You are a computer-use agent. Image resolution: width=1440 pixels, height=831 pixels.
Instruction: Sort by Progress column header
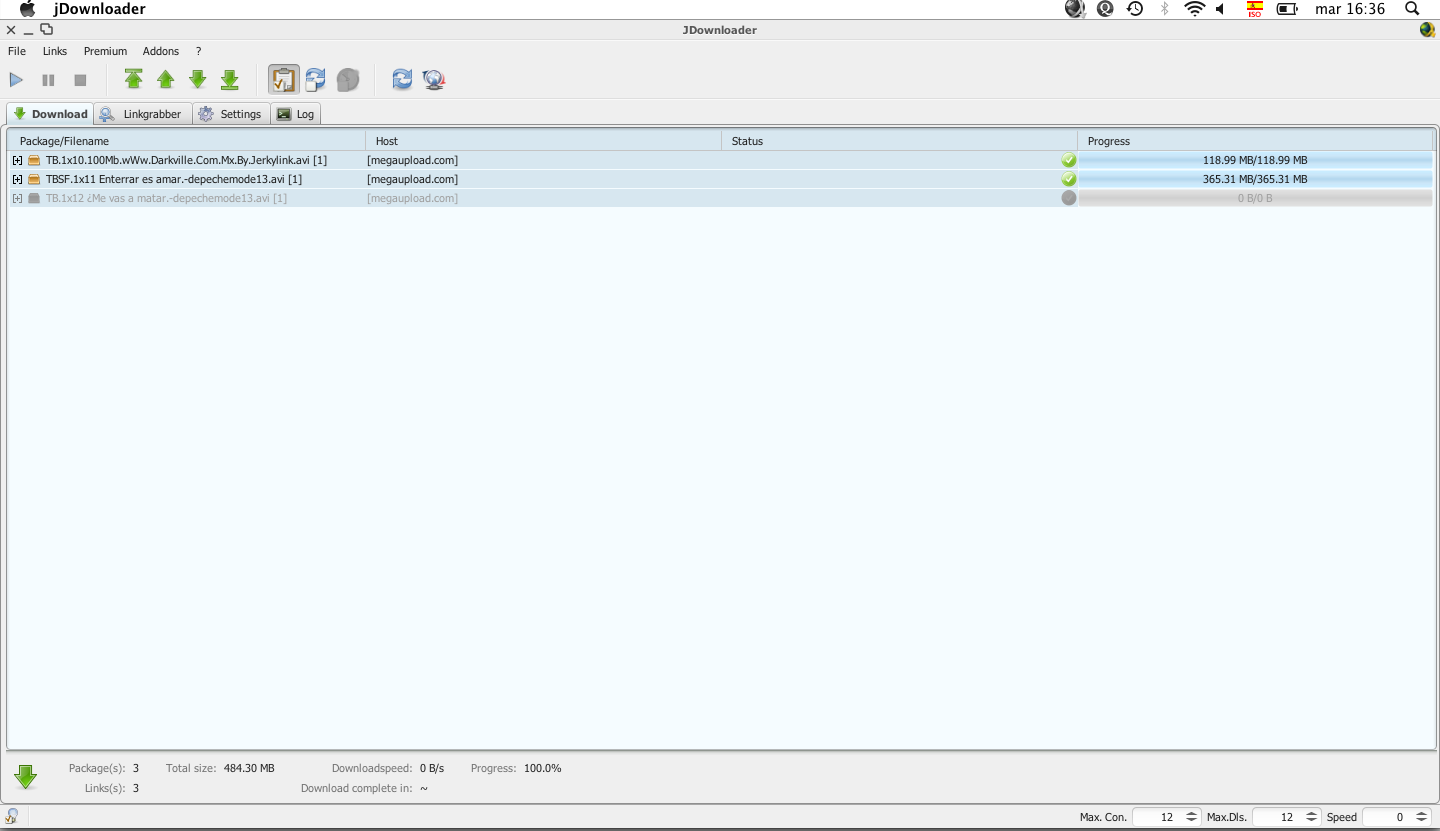(1255, 141)
